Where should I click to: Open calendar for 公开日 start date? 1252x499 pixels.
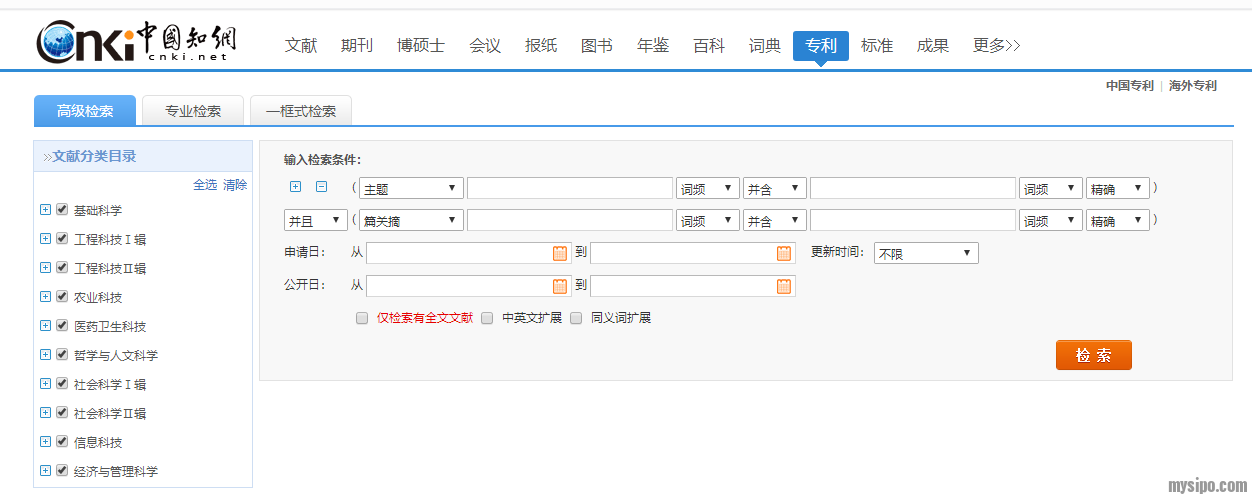560,287
